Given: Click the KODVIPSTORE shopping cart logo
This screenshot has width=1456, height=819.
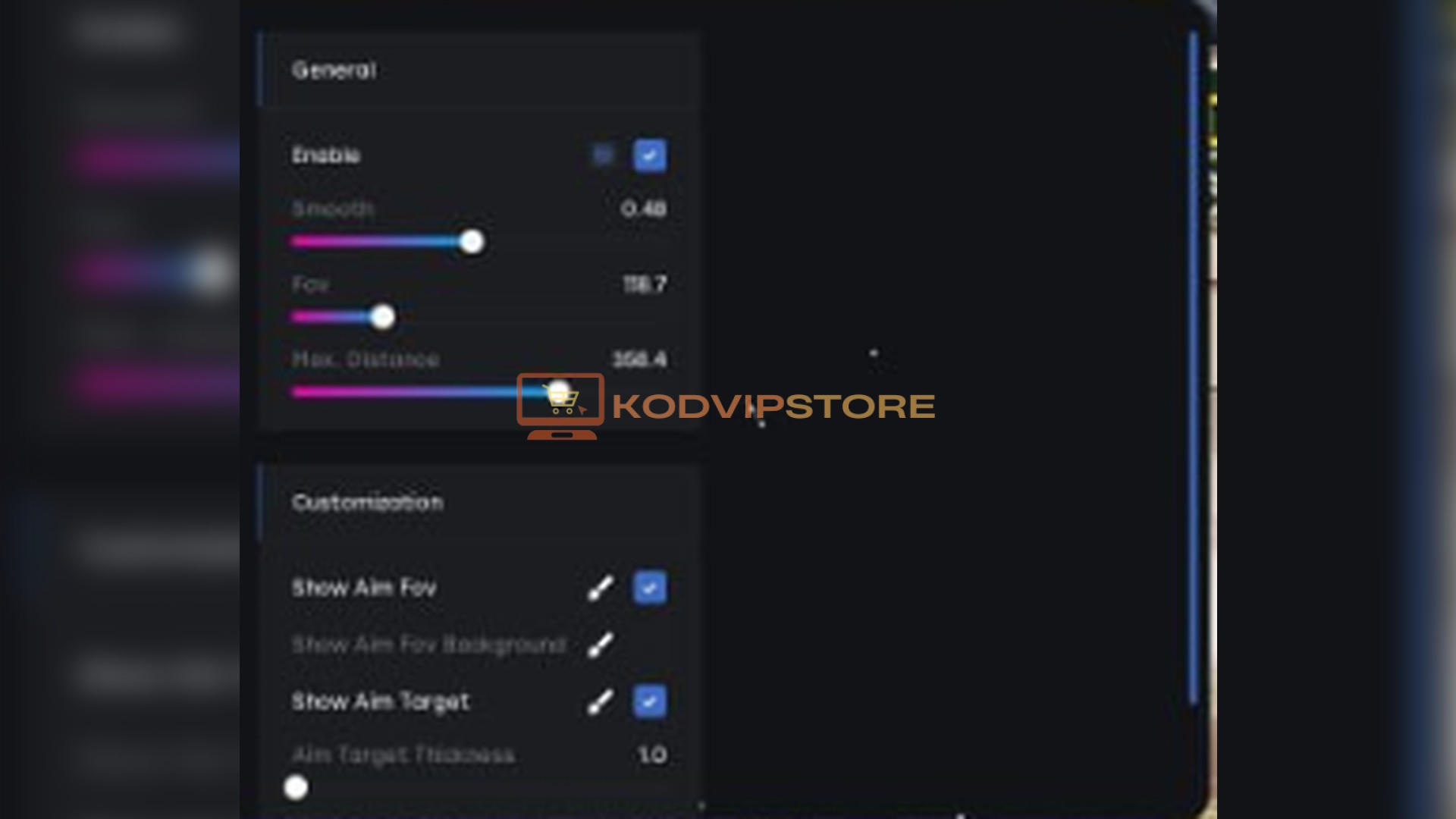Looking at the screenshot, I should (x=560, y=406).
